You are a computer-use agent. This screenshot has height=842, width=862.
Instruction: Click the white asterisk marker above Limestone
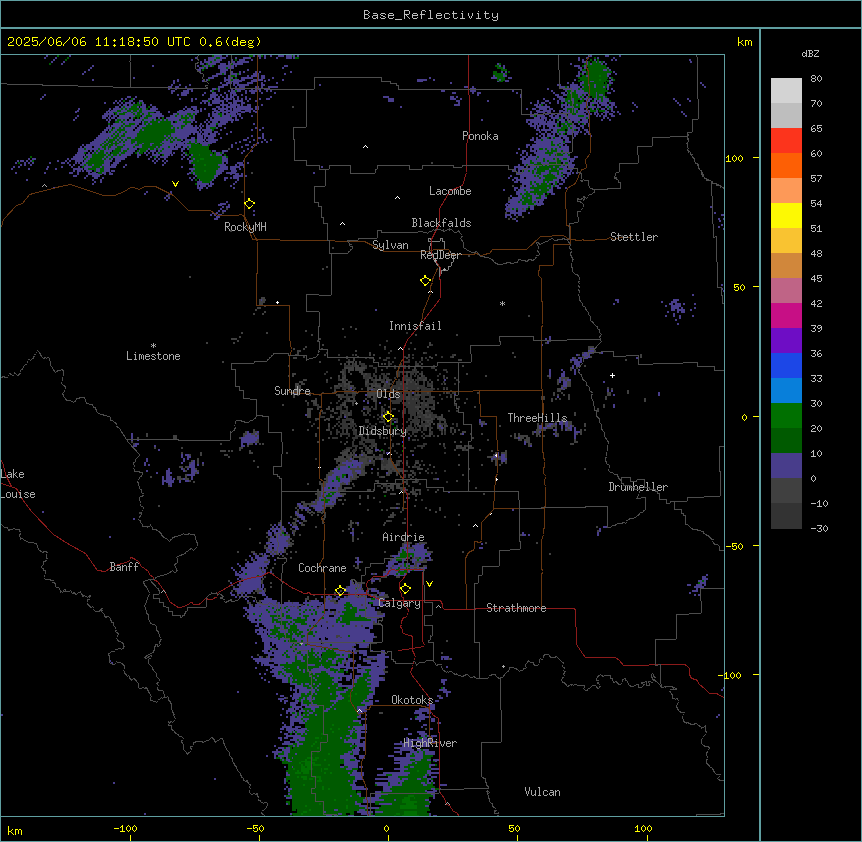(x=153, y=346)
